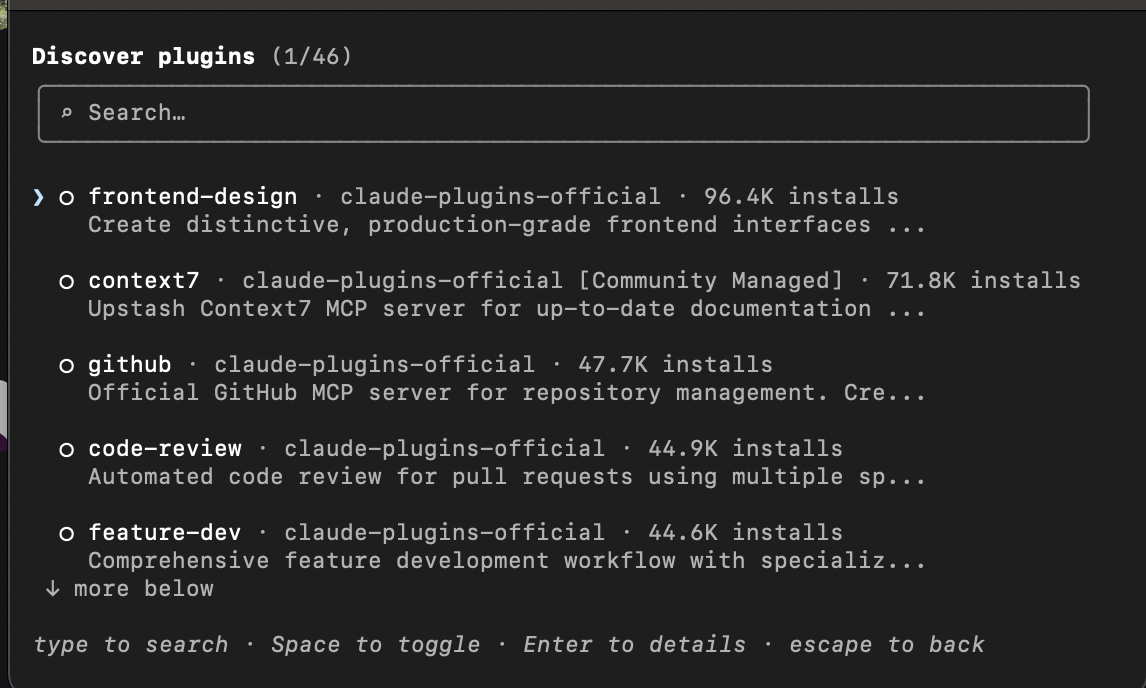Click the circle indicator next to feature-dev
This screenshot has height=688, width=1146.
[65, 532]
